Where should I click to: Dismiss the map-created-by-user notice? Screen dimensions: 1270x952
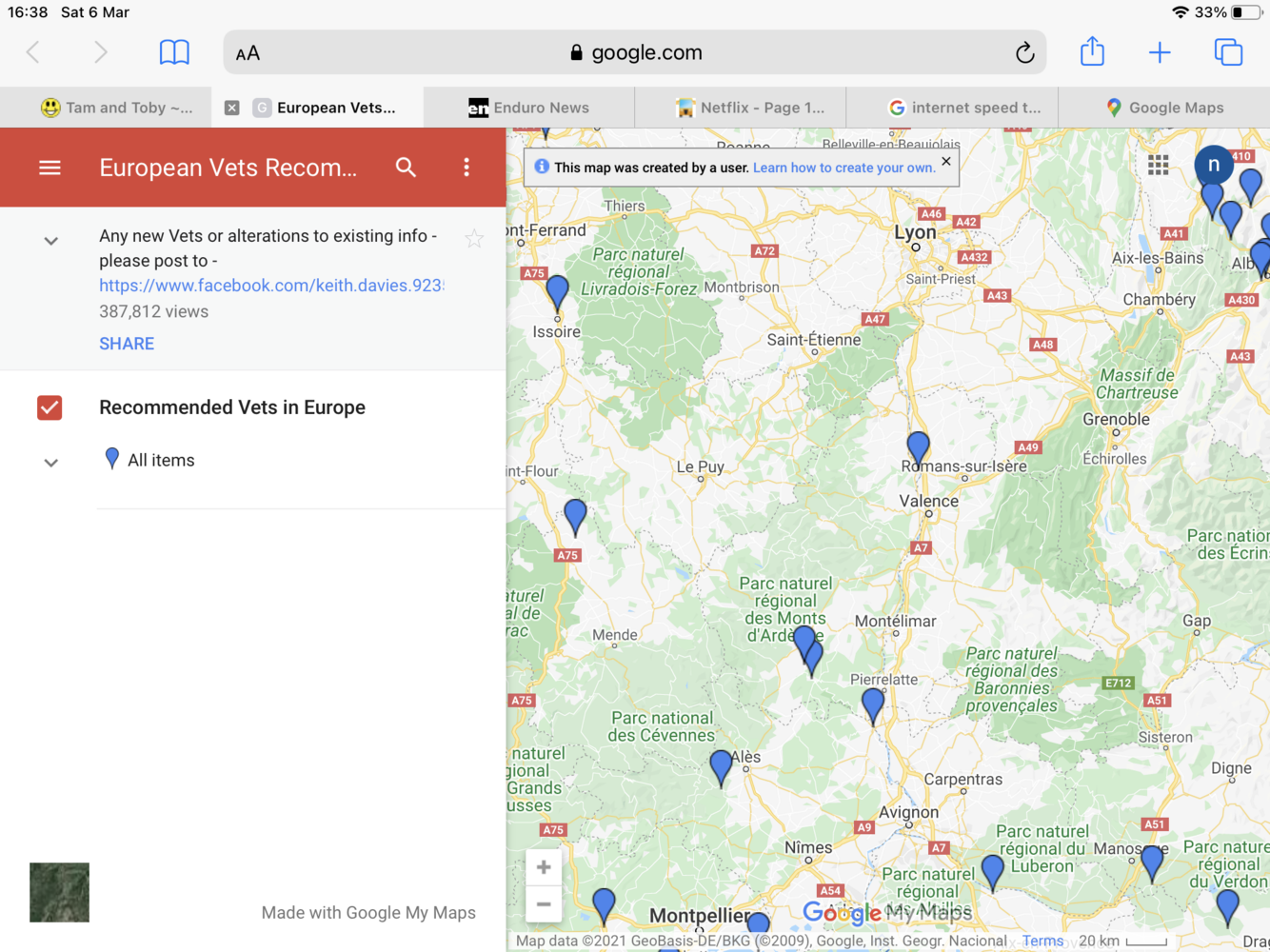coord(946,162)
